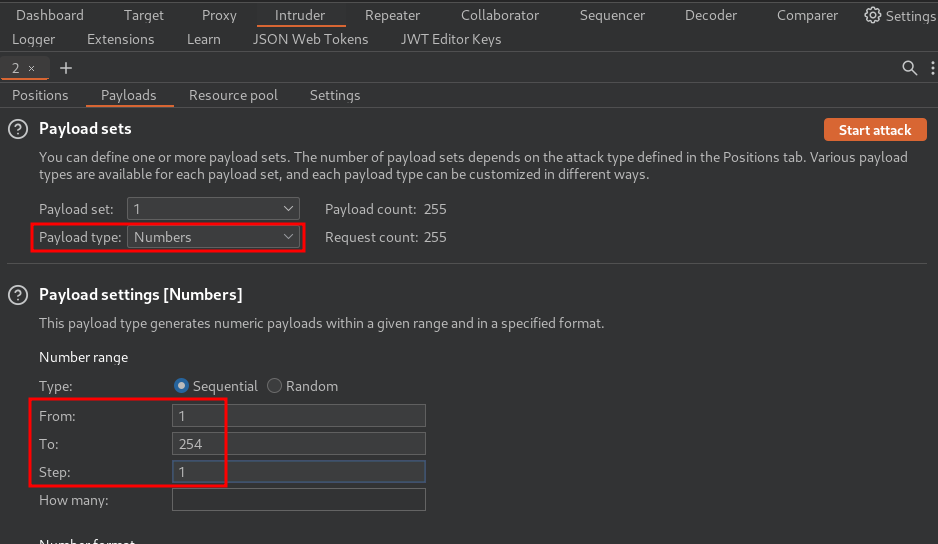Click the How many field

coord(299,500)
